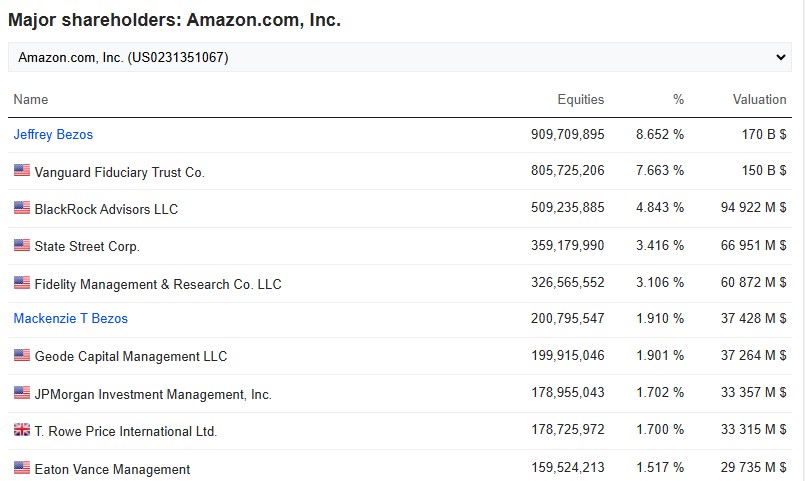Click the flag icon next to Eaton Vance
Screen dimensions: 805x481
point(21,467)
